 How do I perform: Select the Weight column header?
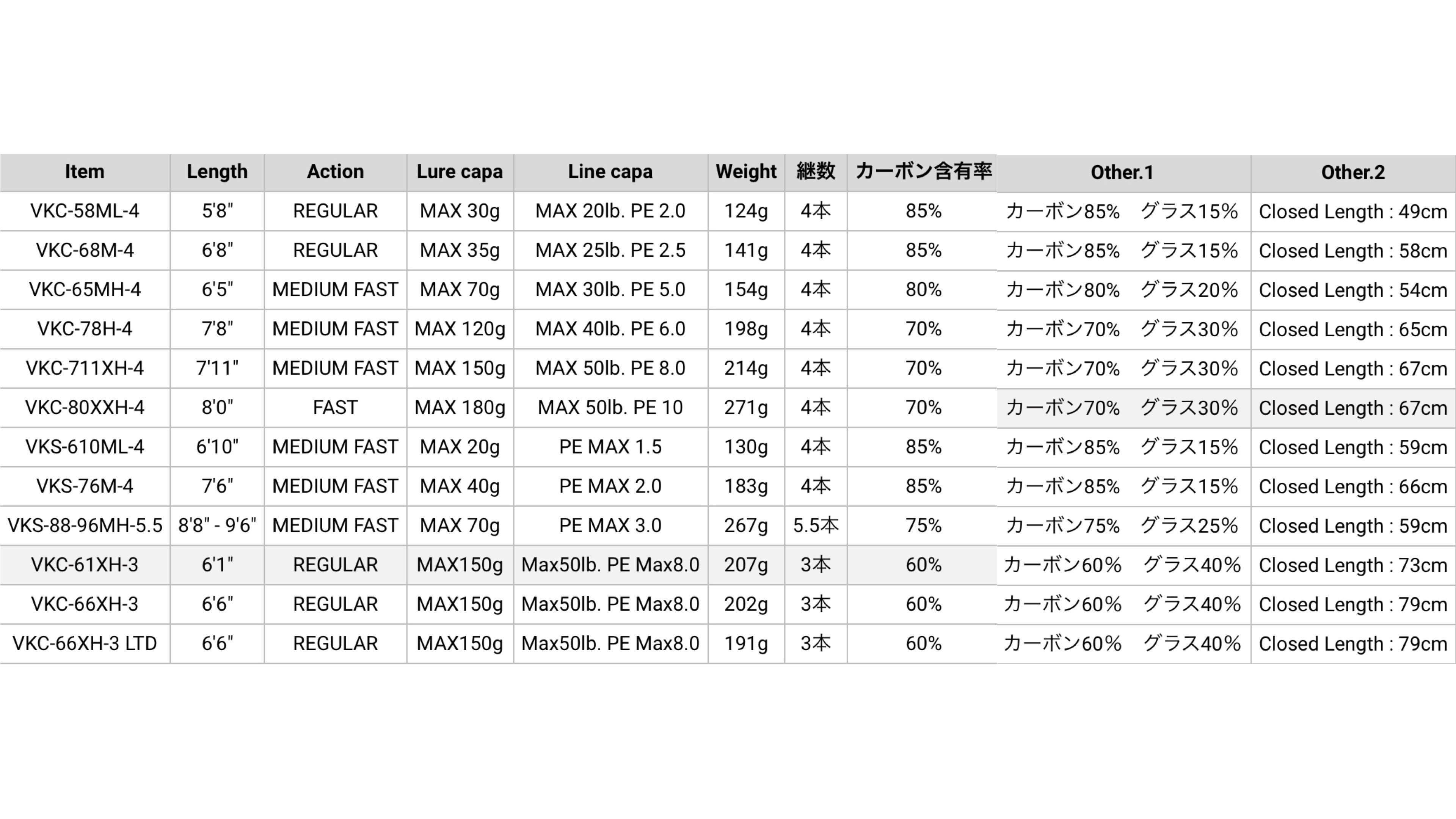click(x=746, y=172)
